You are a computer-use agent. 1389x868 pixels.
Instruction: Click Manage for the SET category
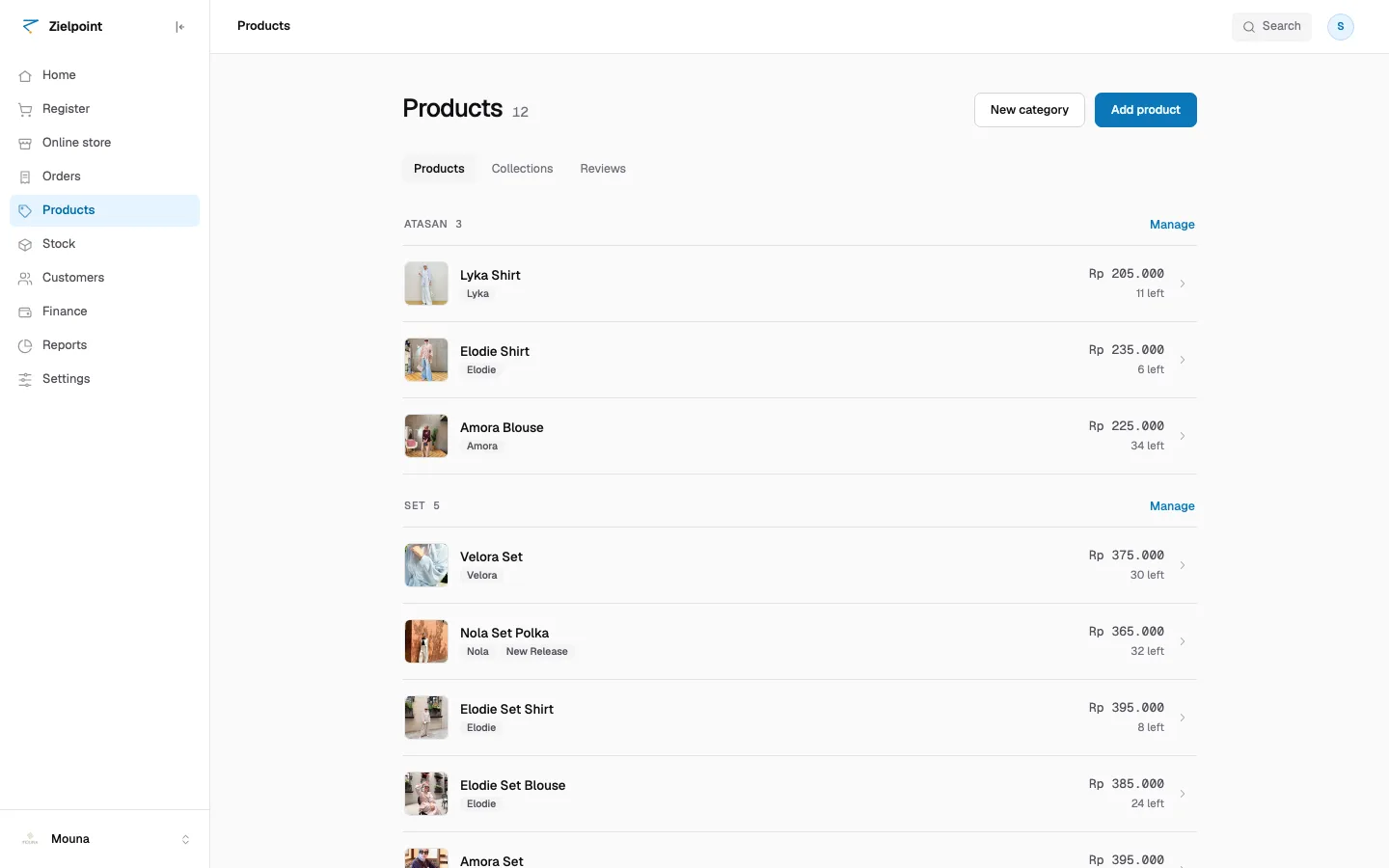pos(1172,506)
